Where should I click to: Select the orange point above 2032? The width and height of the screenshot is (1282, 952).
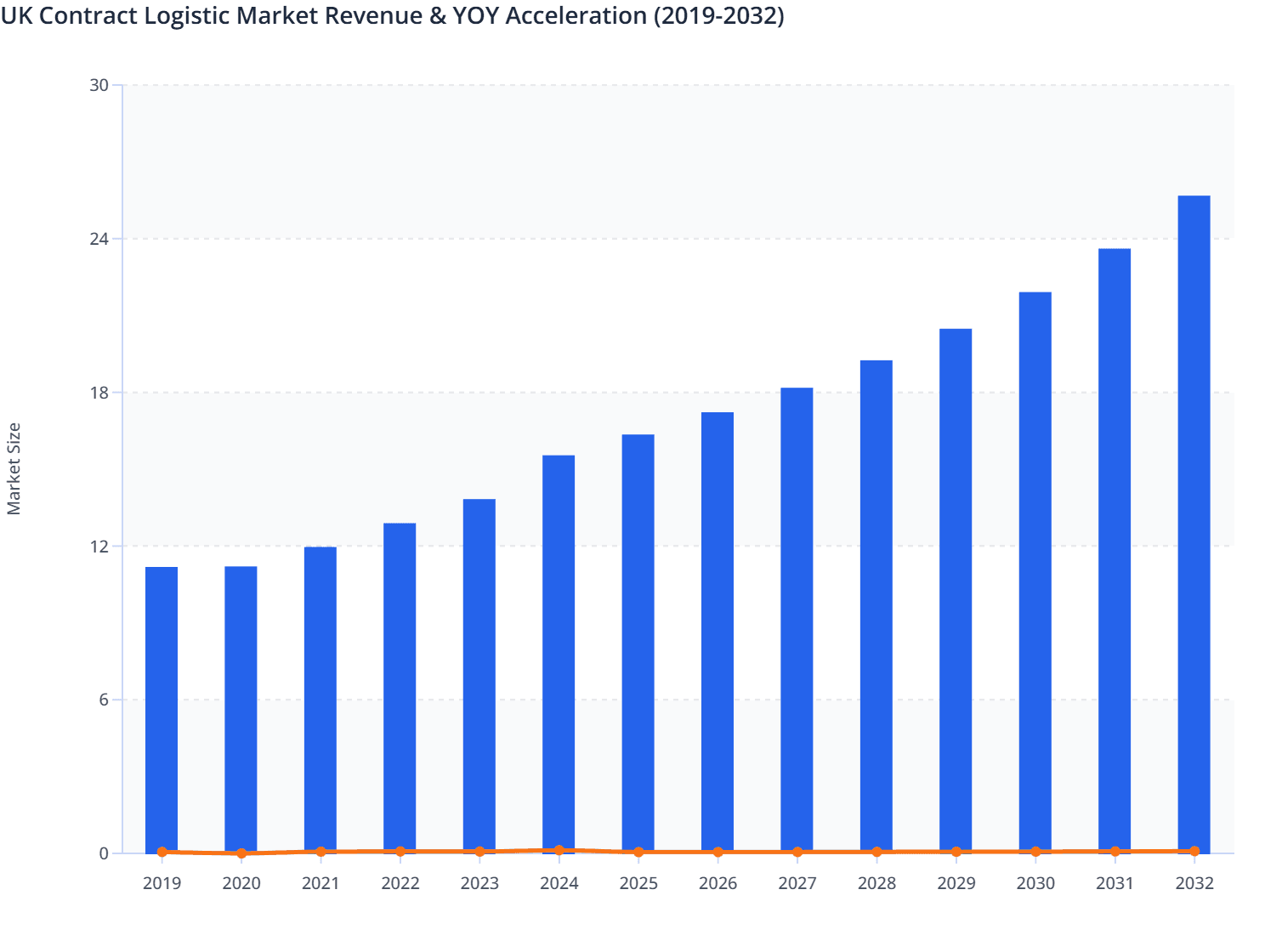pyautogui.click(x=1194, y=850)
